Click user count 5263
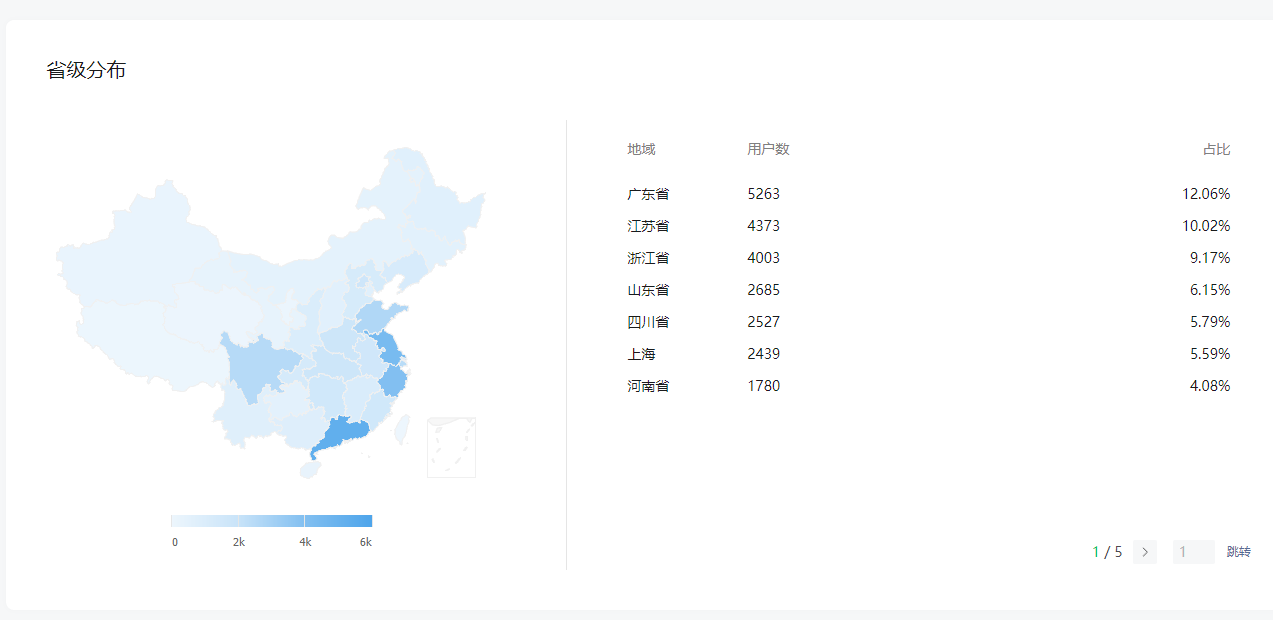This screenshot has height=620, width=1273. pos(763,194)
